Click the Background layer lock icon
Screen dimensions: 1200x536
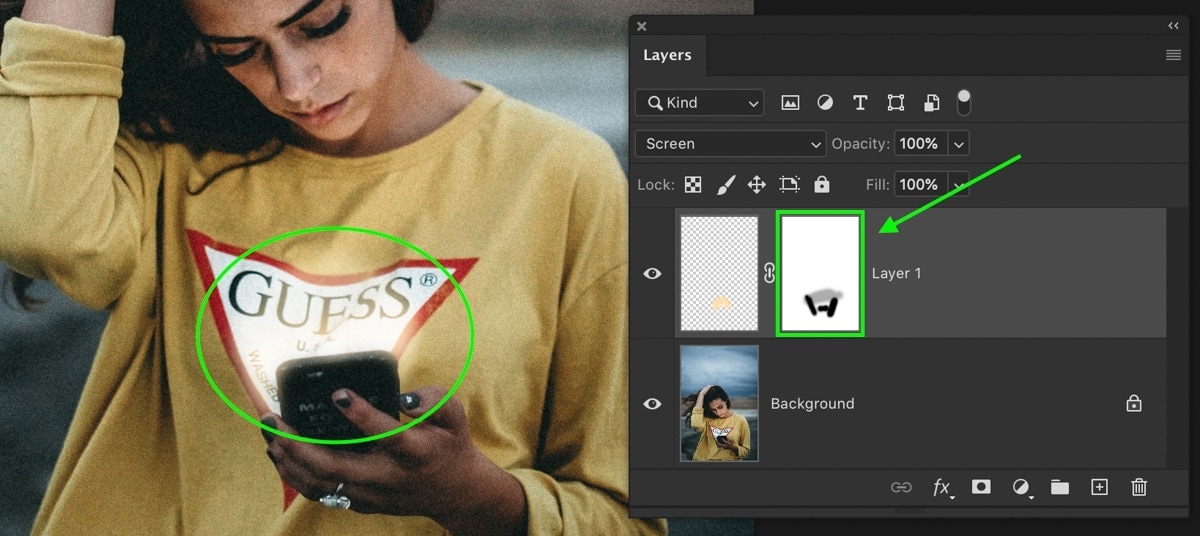1134,403
